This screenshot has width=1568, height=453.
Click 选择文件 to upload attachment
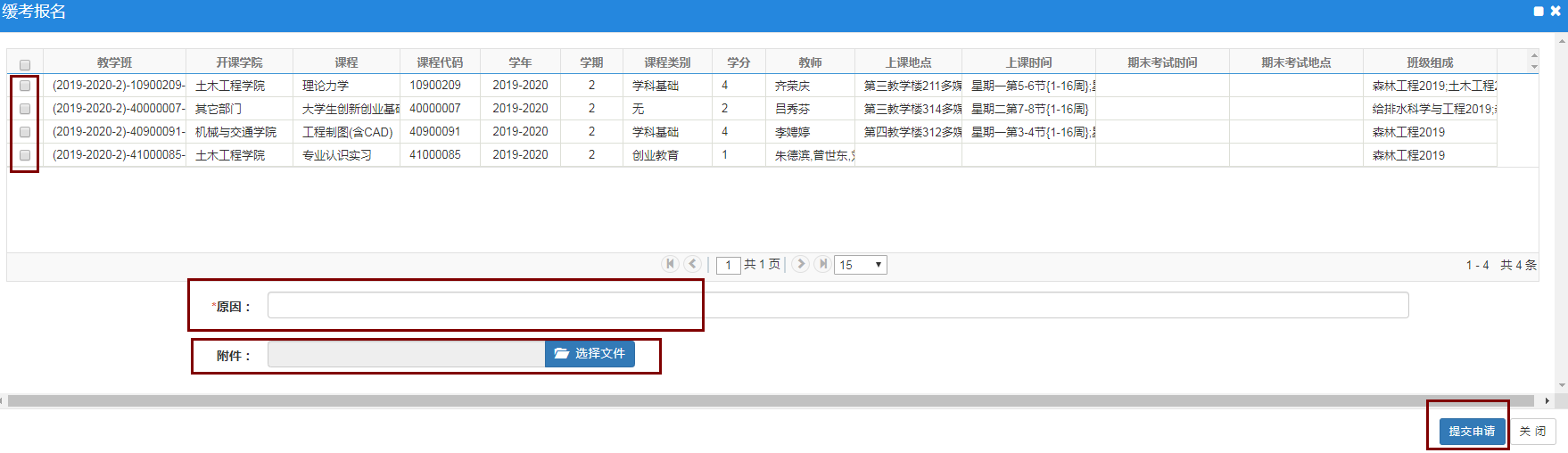click(590, 354)
